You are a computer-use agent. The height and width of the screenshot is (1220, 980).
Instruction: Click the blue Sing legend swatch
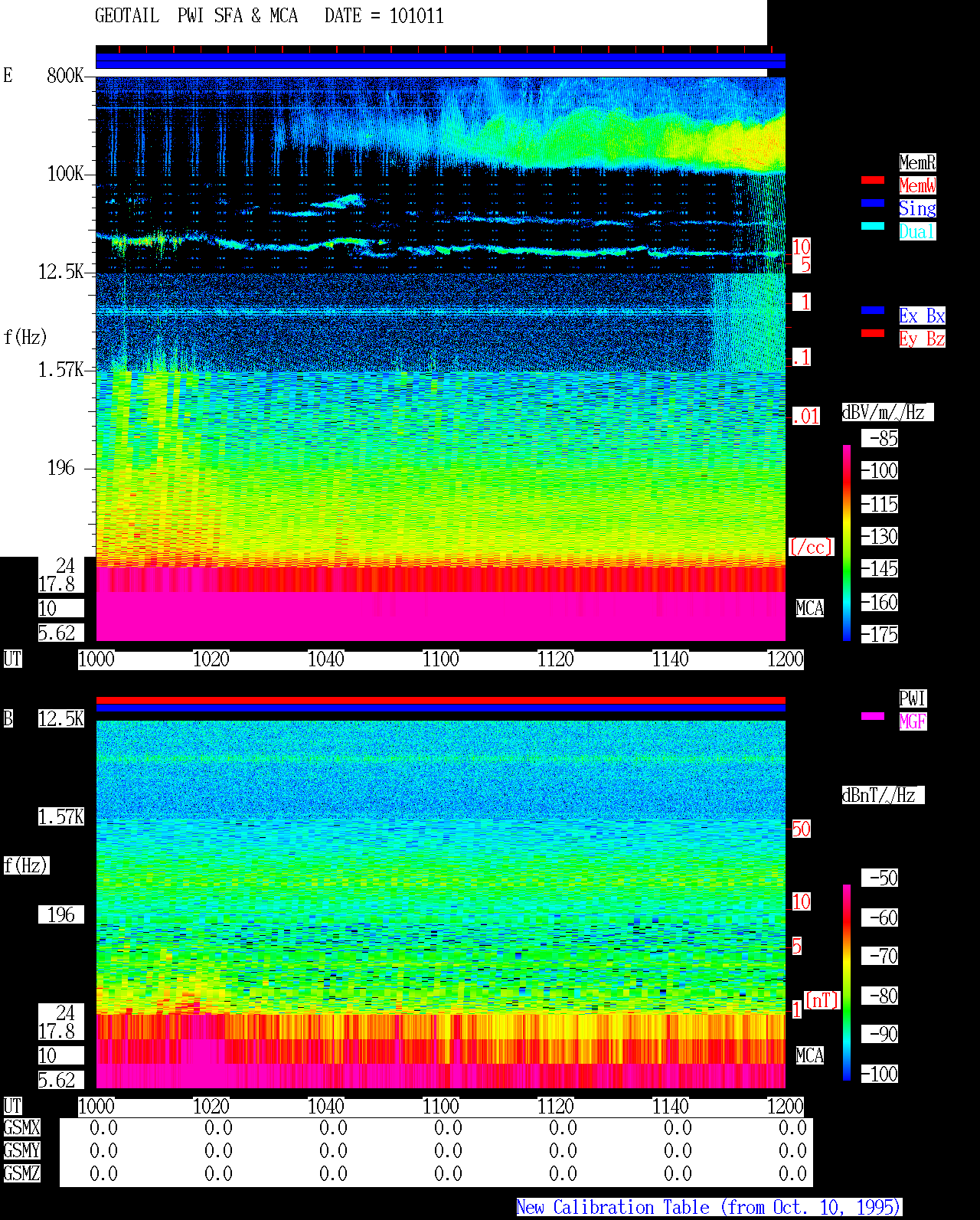coord(873,203)
